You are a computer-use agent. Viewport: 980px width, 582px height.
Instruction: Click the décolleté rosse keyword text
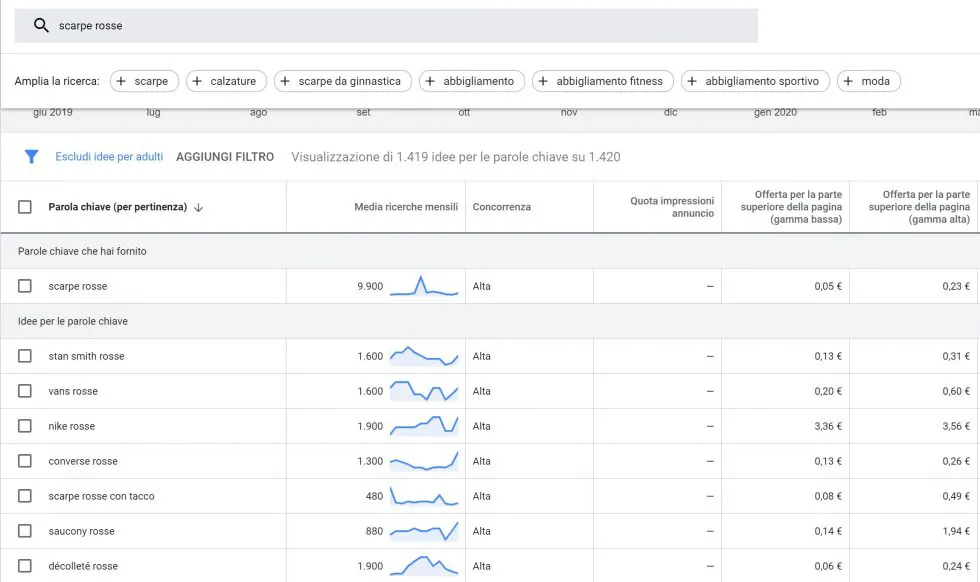[x=83, y=566]
